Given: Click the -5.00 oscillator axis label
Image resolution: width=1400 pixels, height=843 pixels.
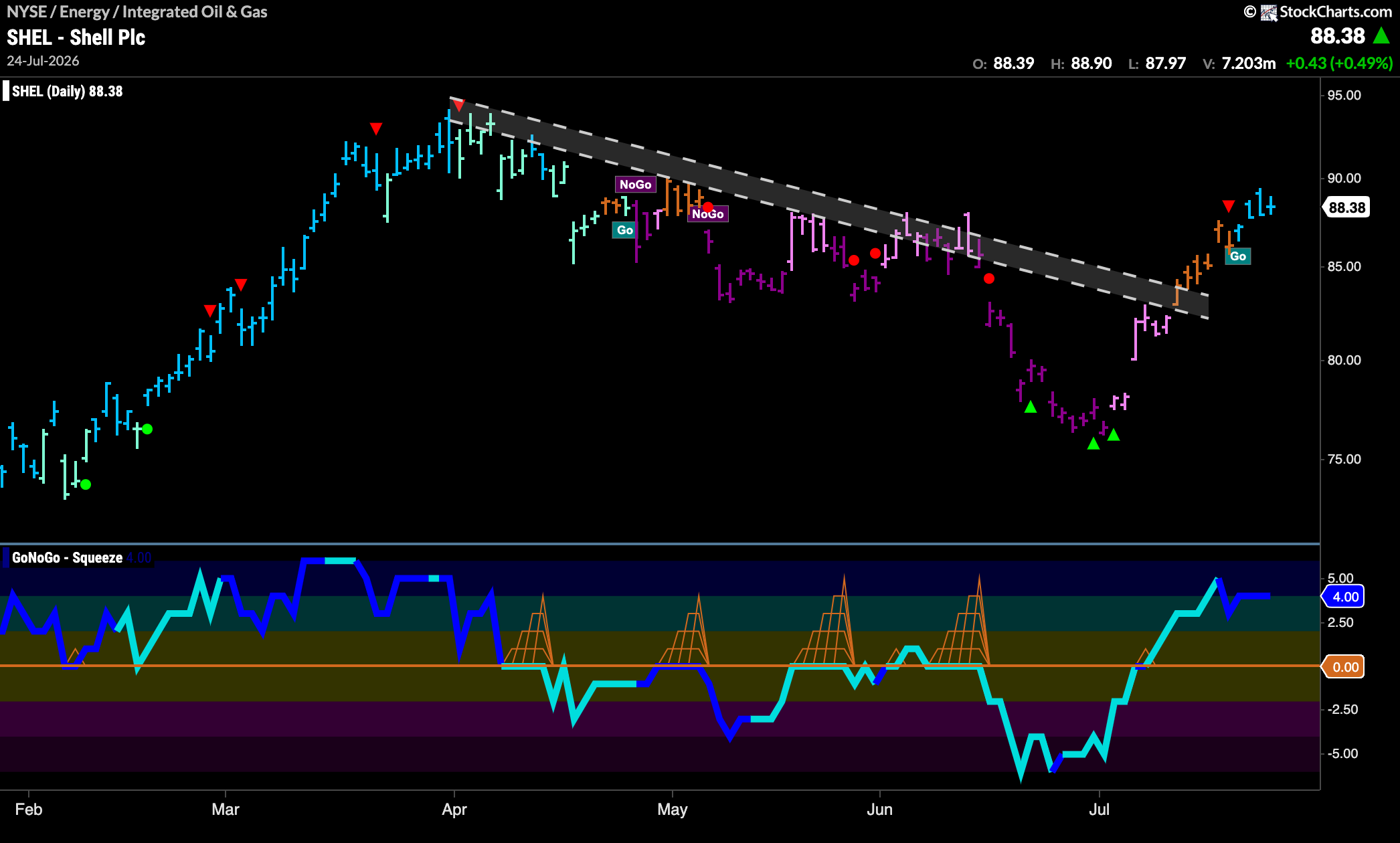Looking at the screenshot, I should click(1342, 753).
